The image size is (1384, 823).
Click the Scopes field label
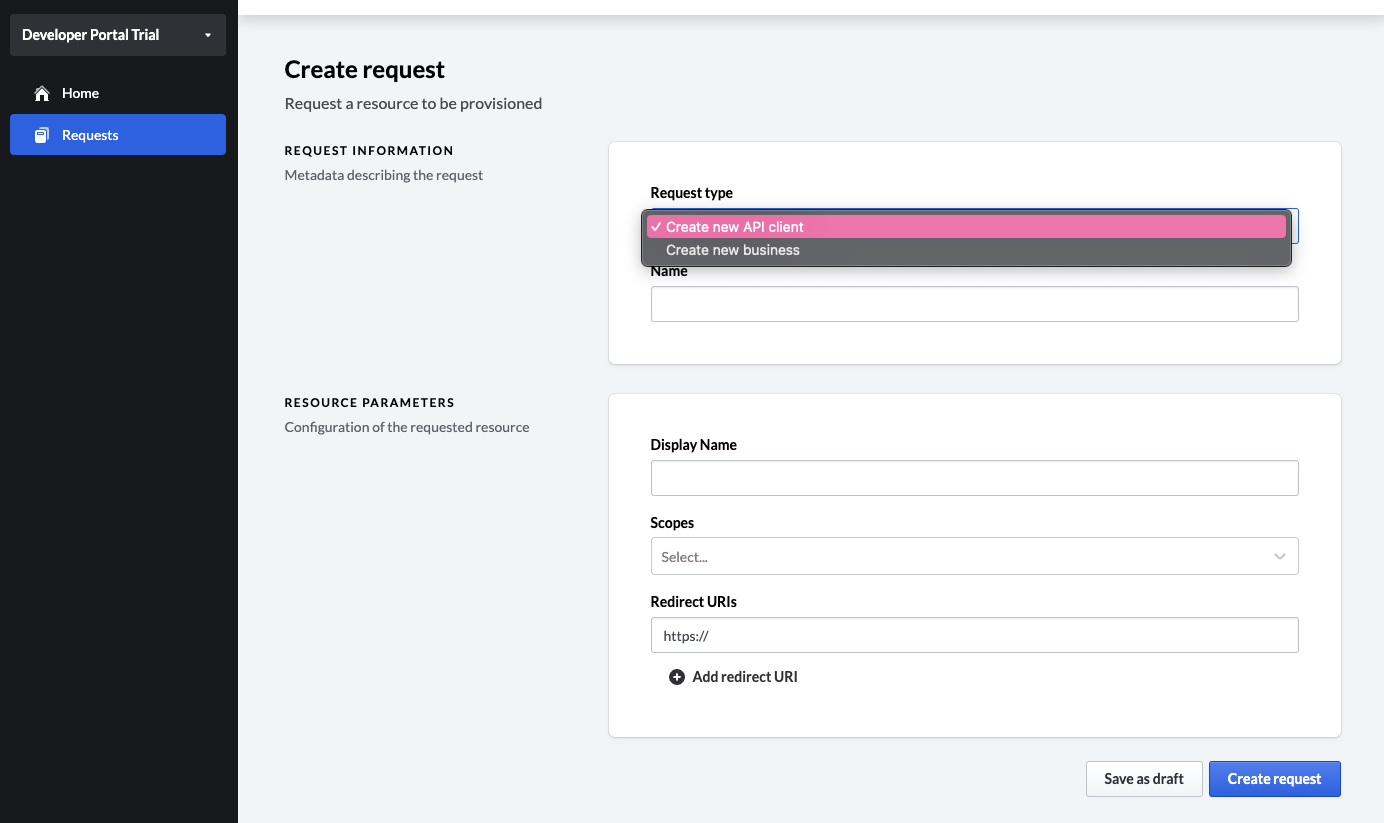tap(672, 523)
